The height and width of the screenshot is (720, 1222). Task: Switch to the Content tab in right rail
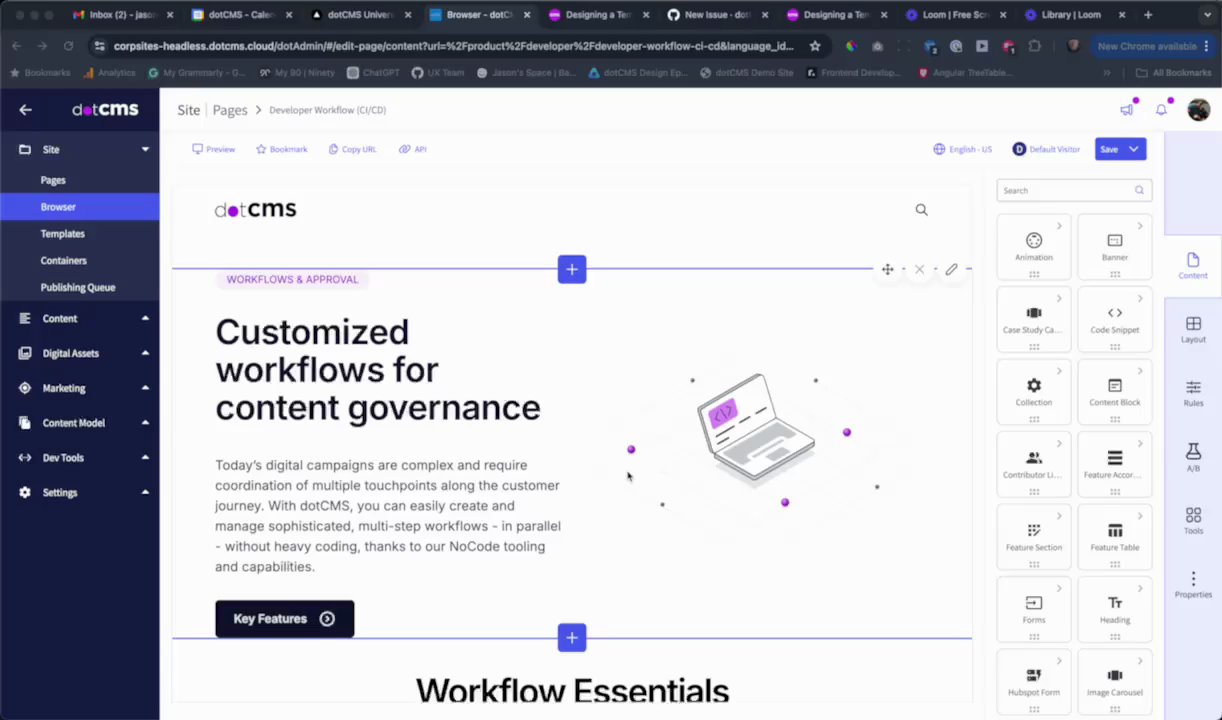[1193, 265]
